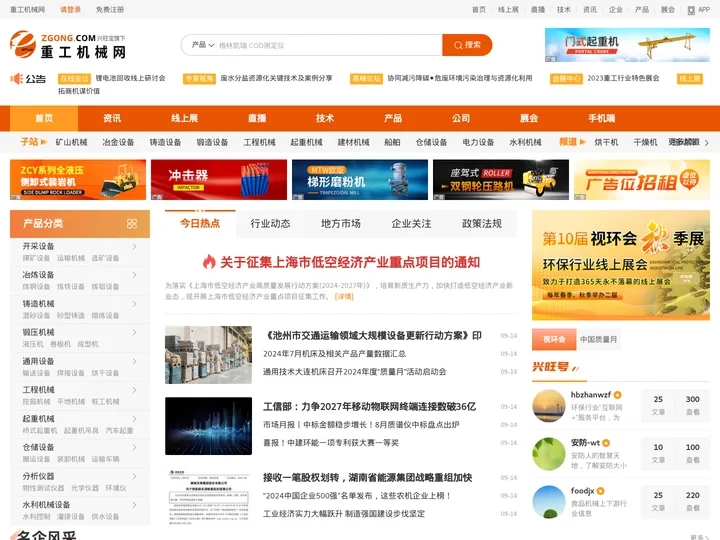Click the ZGONG.COM site logo
Image resolution: width=720 pixels, height=540 pixels.
[x=68, y=45]
